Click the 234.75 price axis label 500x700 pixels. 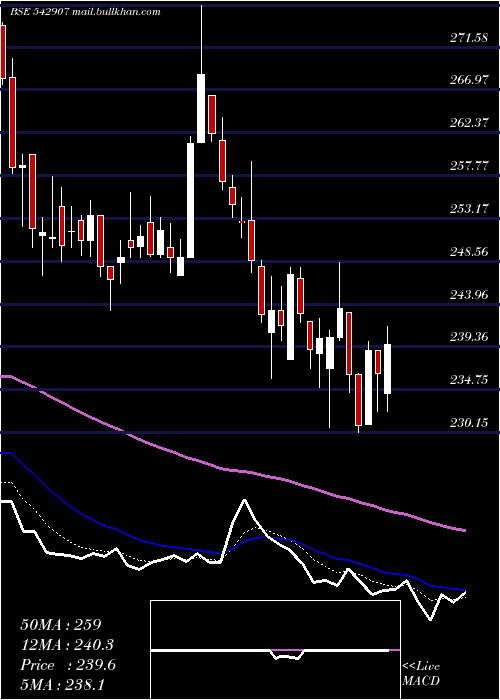(468, 380)
